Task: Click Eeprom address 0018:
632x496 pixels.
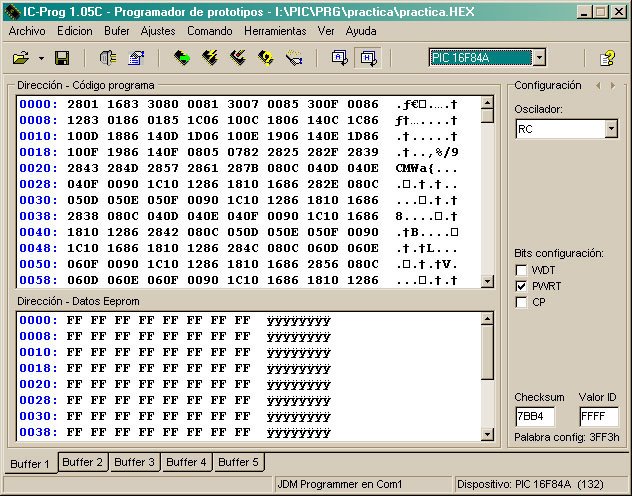Action: 38,368
